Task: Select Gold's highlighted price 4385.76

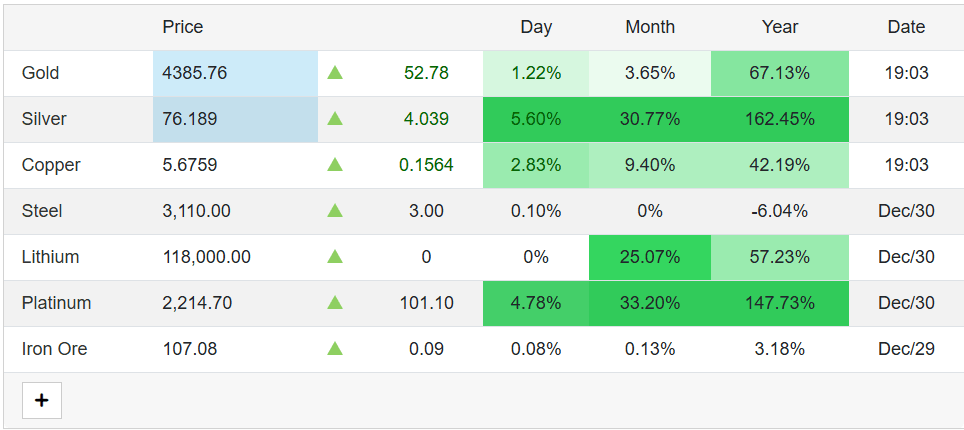Action: coord(235,73)
